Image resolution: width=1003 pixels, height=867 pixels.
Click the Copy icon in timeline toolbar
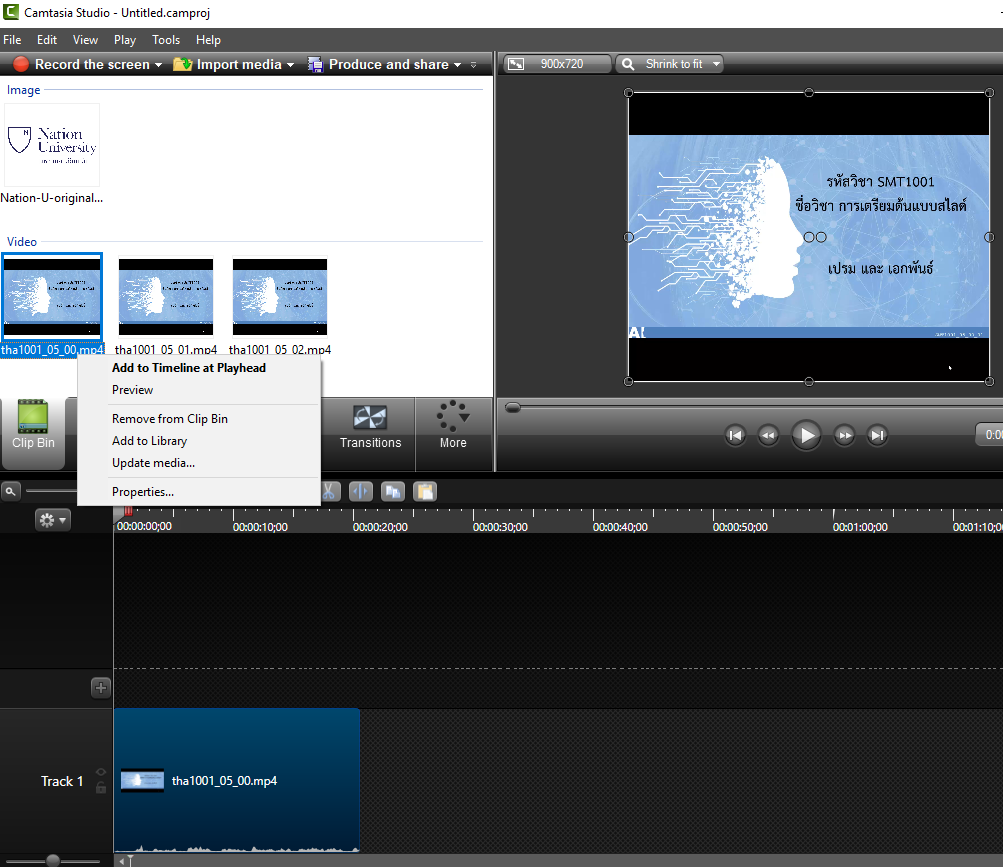click(x=393, y=491)
